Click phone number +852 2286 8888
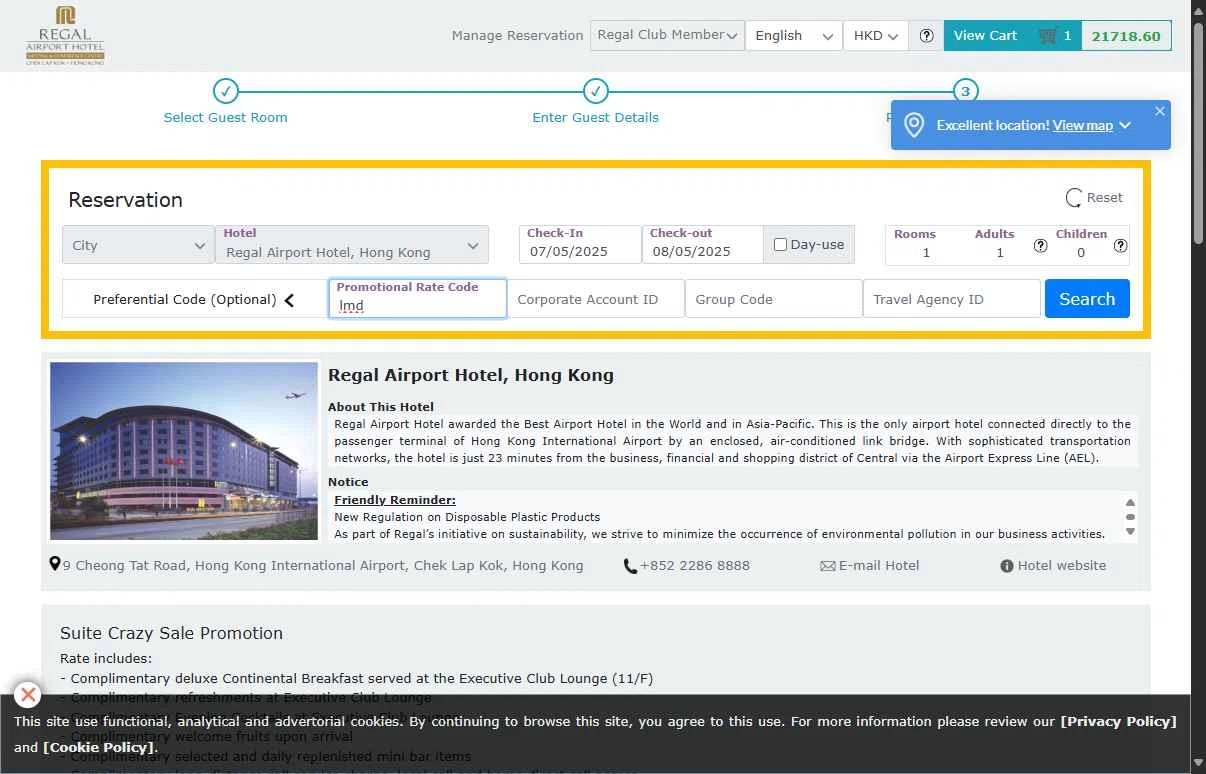This screenshot has width=1206, height=774. tap(695, 565)
